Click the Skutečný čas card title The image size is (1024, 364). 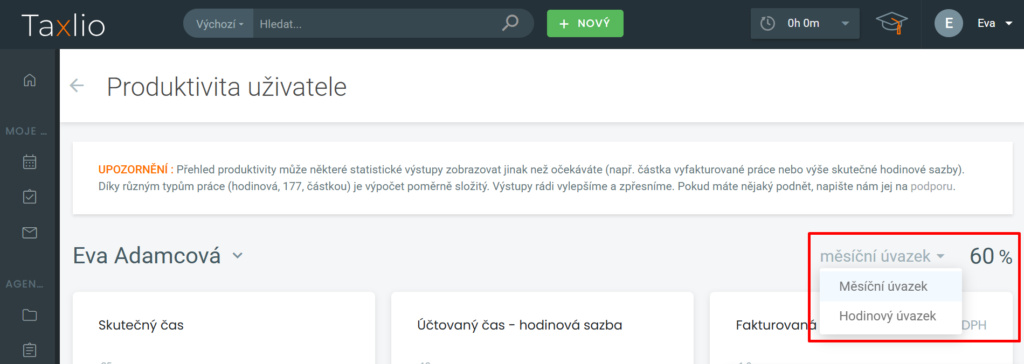point(141,325)
